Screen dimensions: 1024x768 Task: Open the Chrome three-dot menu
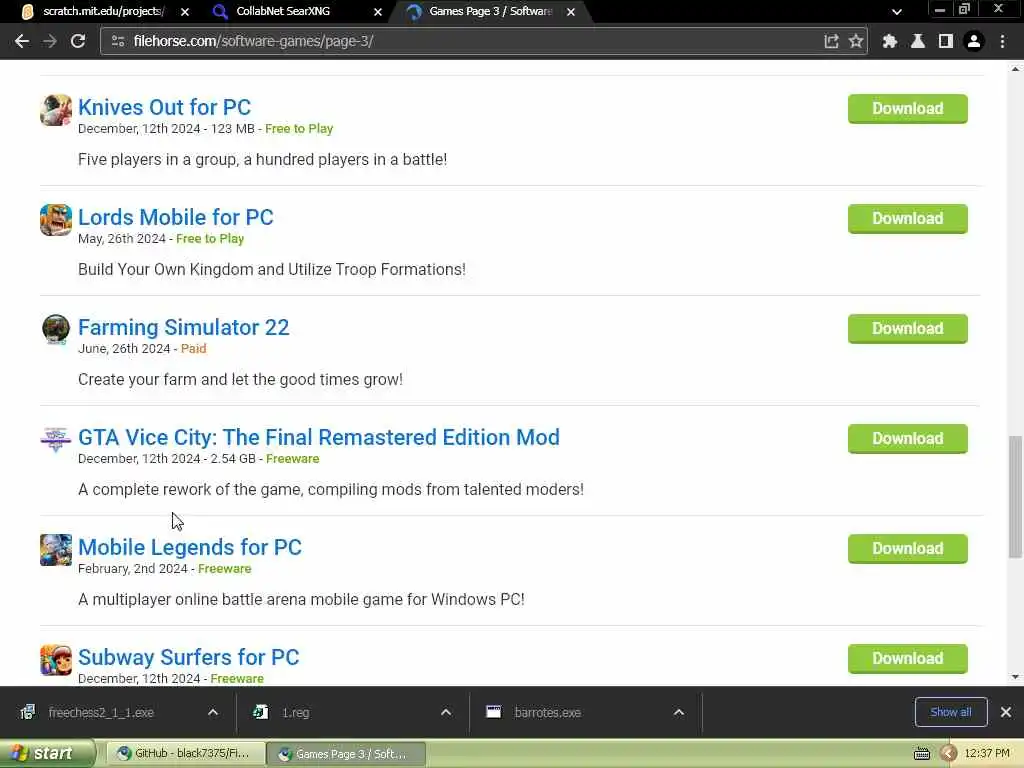pos(1002,41)
